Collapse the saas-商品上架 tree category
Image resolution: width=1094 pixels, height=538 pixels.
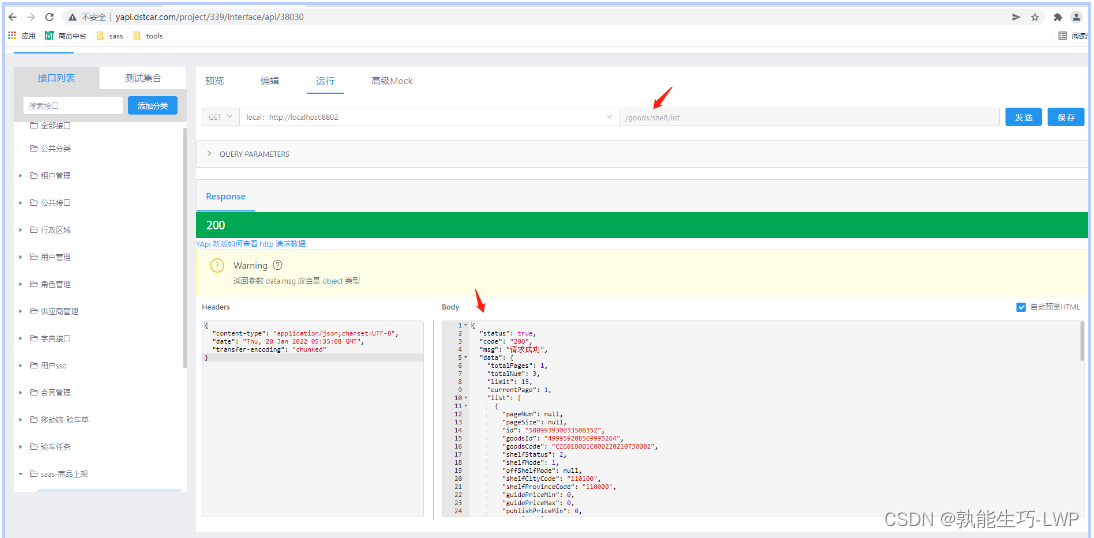tap(20, 474)
